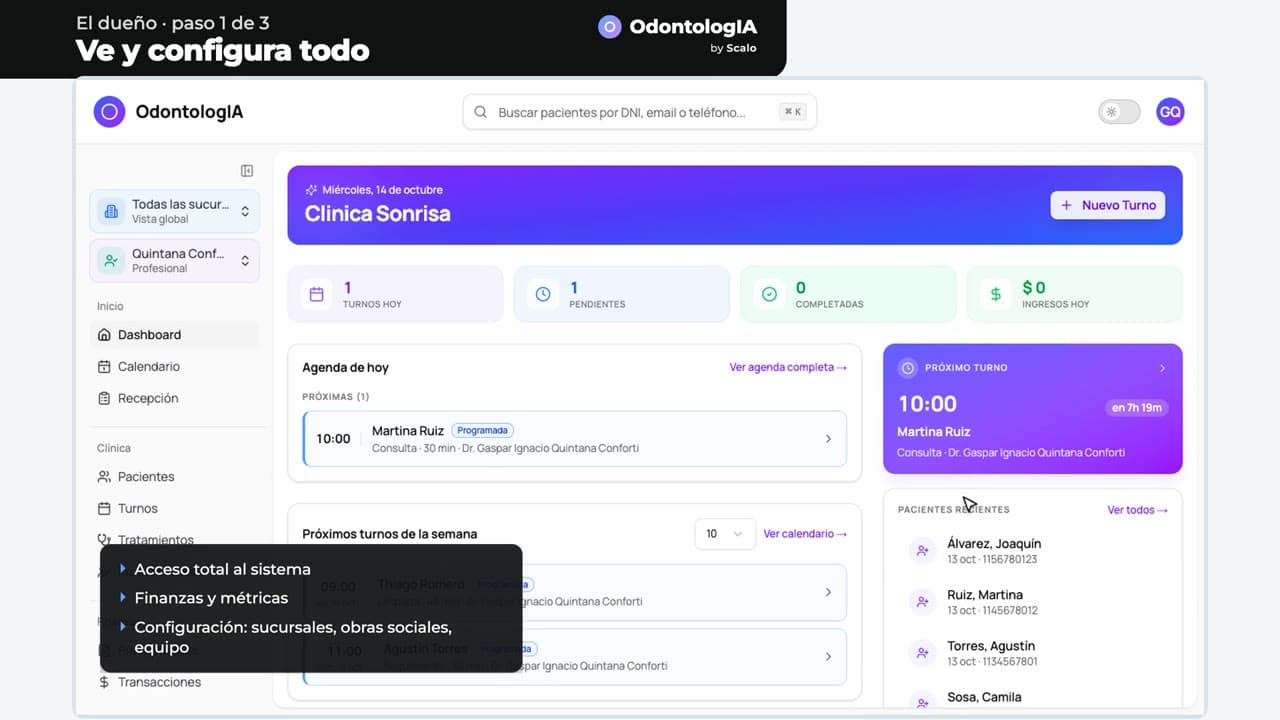The width and height of the screenshot is (1280, 720).
Task: Click the Programada badge for Martina Ruiz
Action: coord(482,430)
